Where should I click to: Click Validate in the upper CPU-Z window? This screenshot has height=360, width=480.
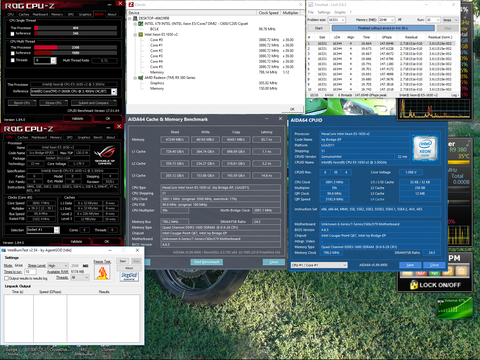point(77,118)
